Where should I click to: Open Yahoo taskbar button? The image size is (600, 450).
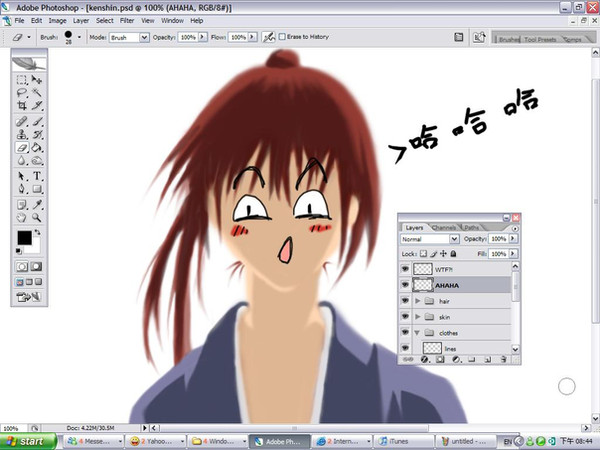(x=156, y=441)
